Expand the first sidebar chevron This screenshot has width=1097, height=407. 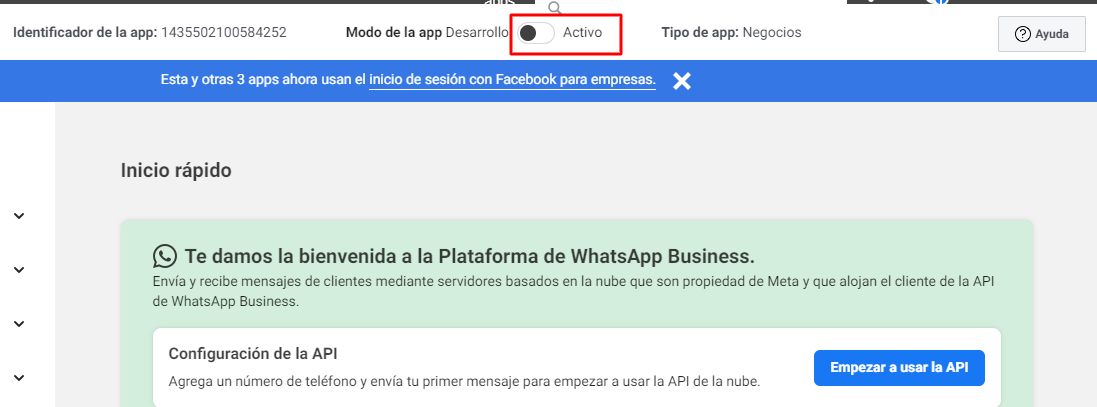(19, 216)
